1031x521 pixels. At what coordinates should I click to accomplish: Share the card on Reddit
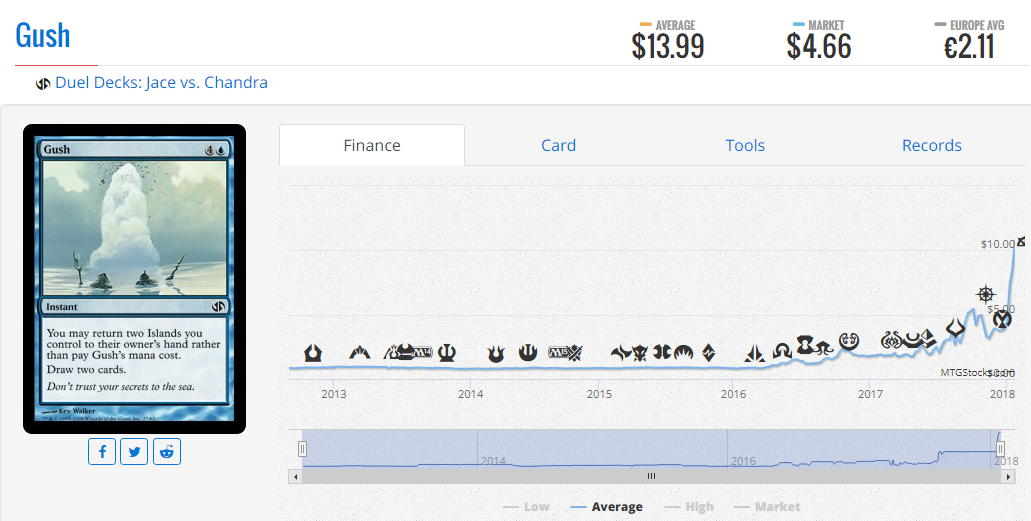coord(166,452)
